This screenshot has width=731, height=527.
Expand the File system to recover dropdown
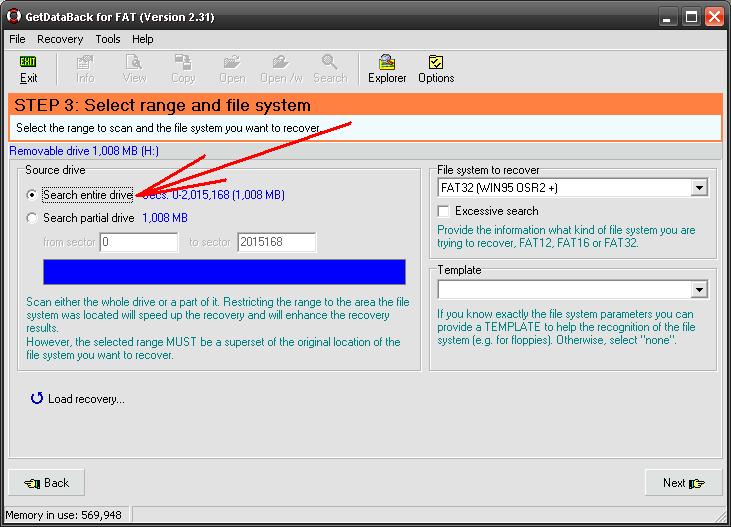pyautogui.click(x=699, y=188)
